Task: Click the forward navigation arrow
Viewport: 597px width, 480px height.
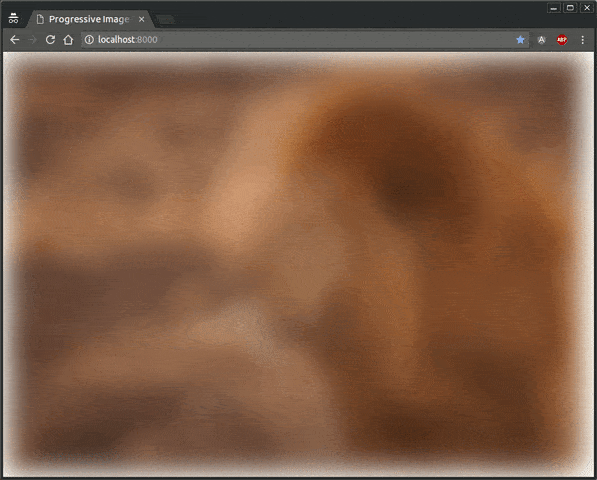Action: (33, 40)
